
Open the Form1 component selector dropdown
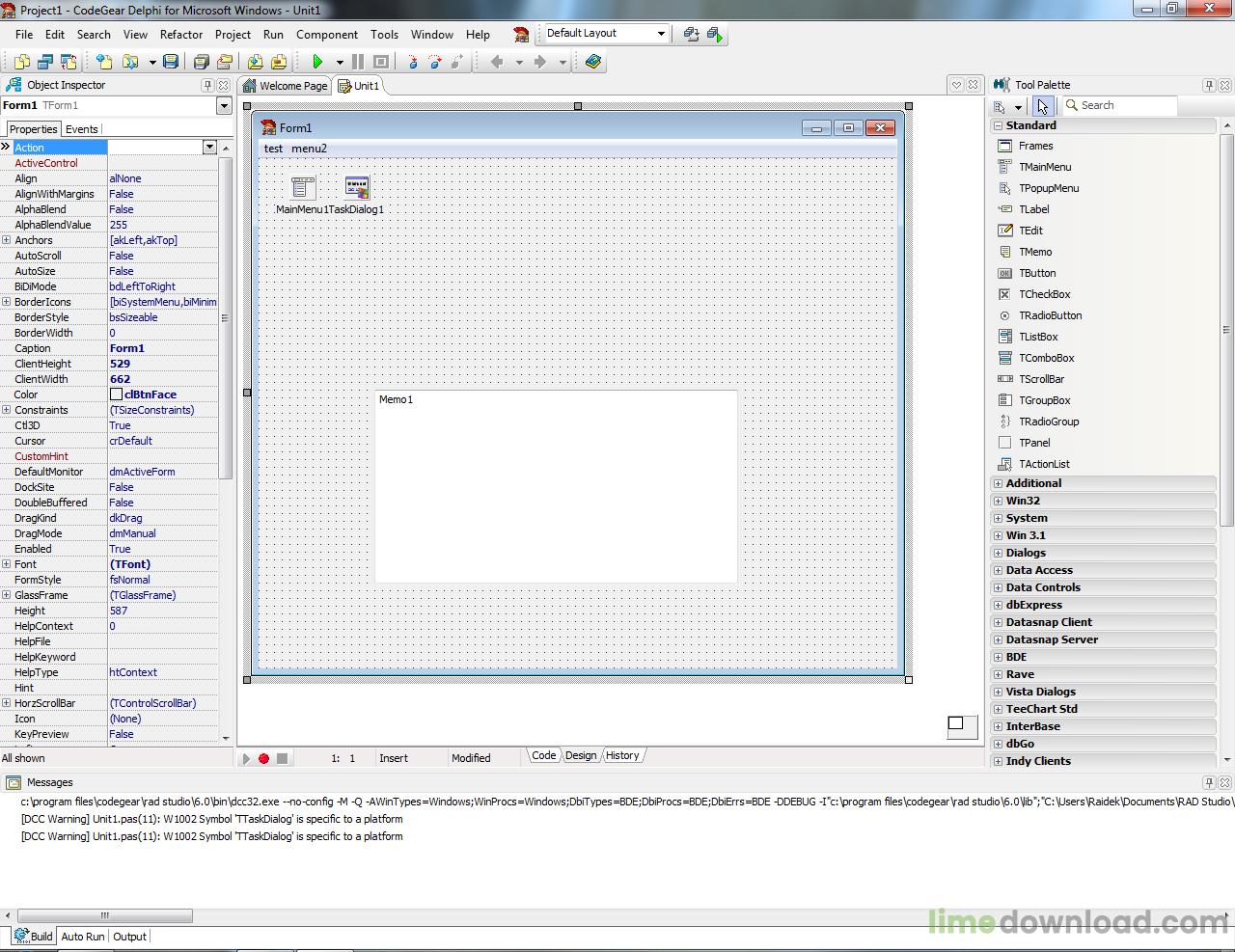(x=224, y=106)
